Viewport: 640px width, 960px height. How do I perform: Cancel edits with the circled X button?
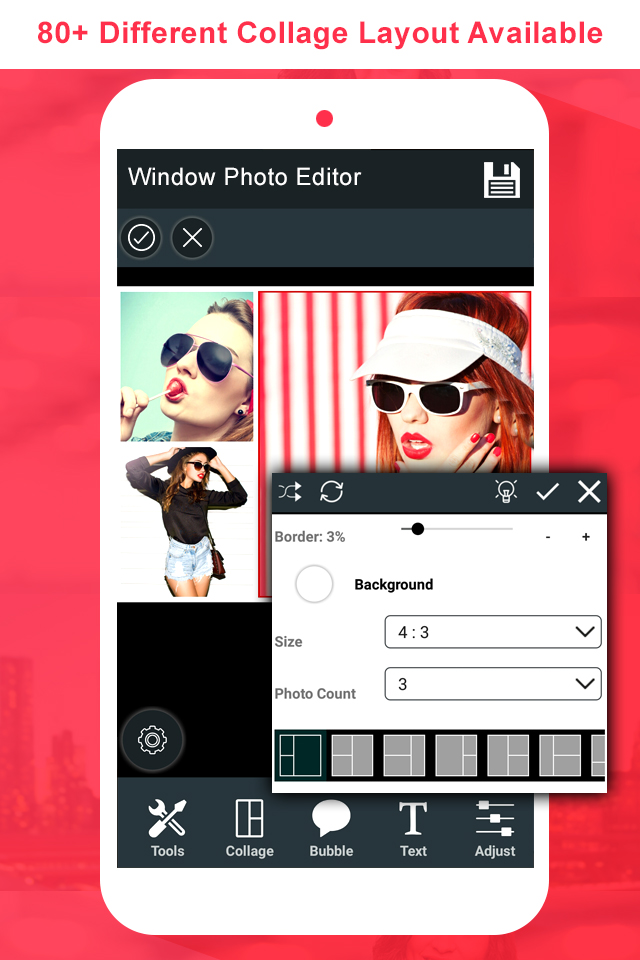[x=192, y=238]
